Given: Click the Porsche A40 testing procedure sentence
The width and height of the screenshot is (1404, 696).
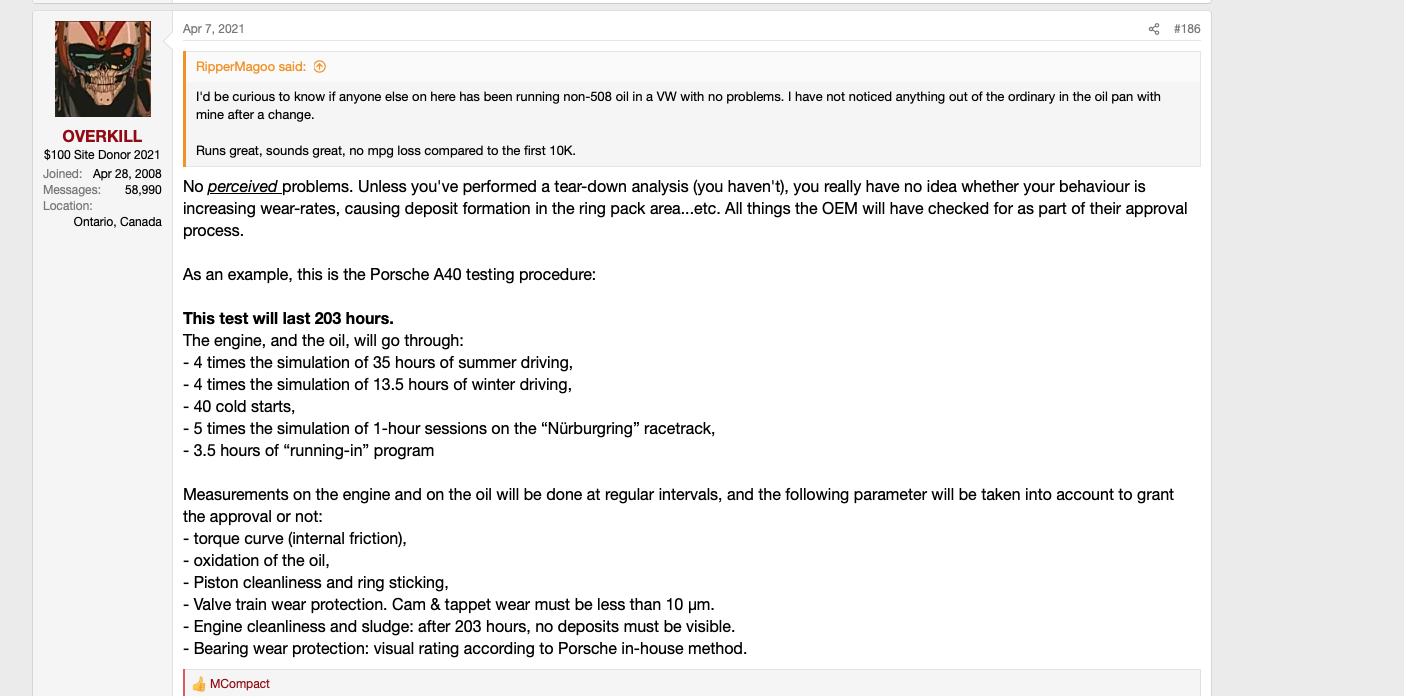Looking at the screenshot, I should pos(390,275).
